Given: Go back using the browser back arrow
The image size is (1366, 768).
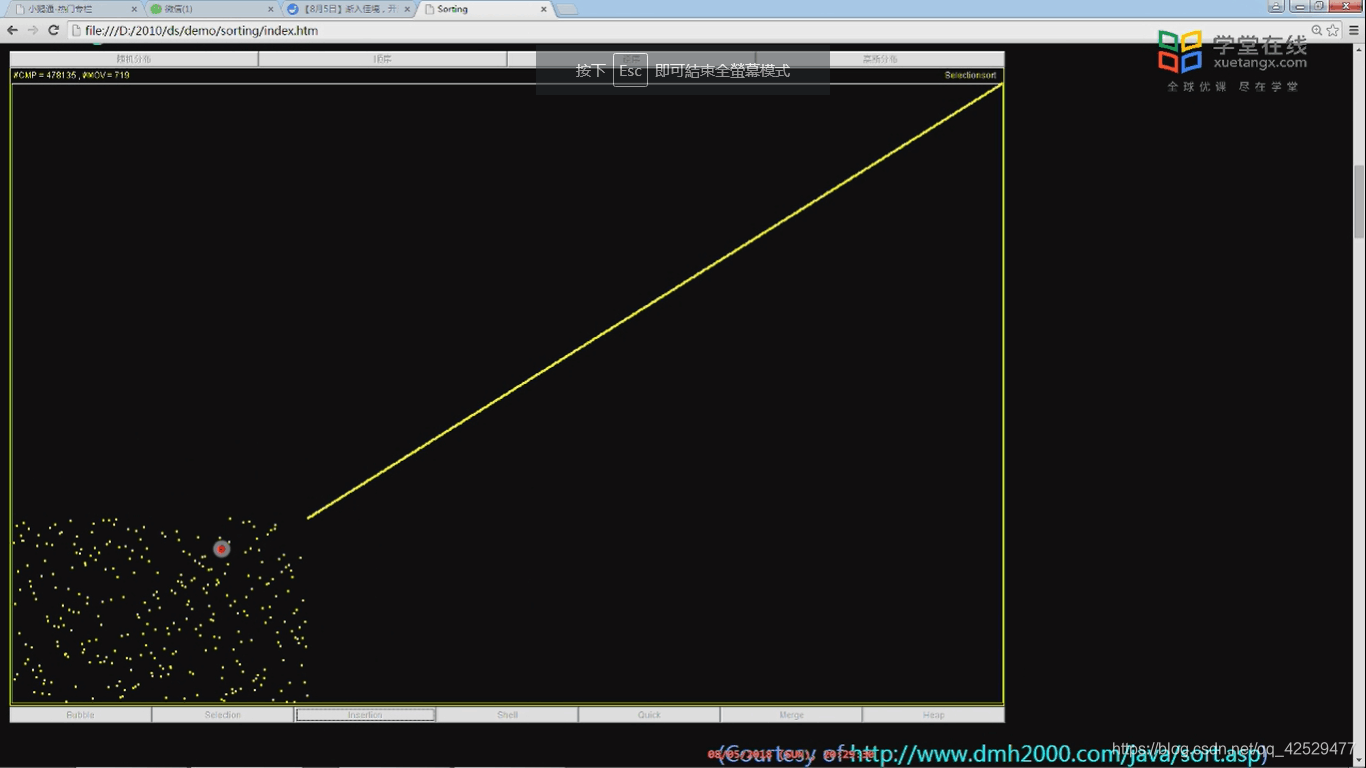Looking at the screenshot, I should click(12, 31).
